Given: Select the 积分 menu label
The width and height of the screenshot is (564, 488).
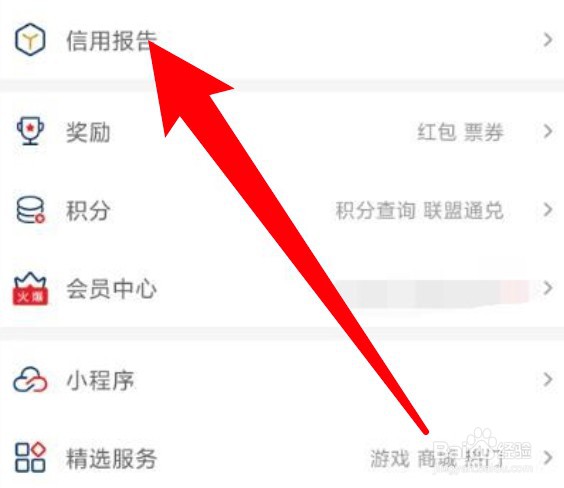Looking at the screenshot, I should (88, 210).
